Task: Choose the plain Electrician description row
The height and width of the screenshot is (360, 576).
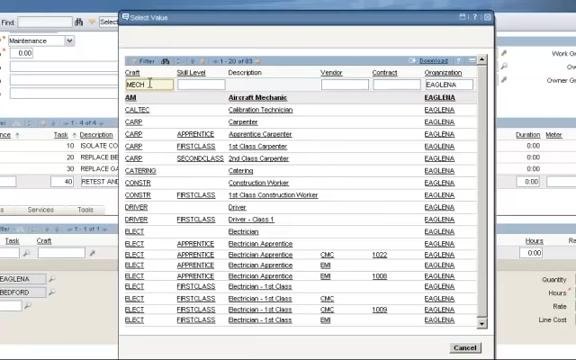Action: (x=243, y=231)
